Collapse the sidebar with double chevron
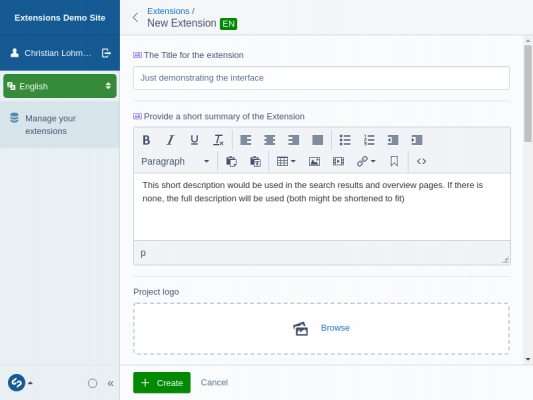Viewport: 533px width, 400px height. coord(110,383)
